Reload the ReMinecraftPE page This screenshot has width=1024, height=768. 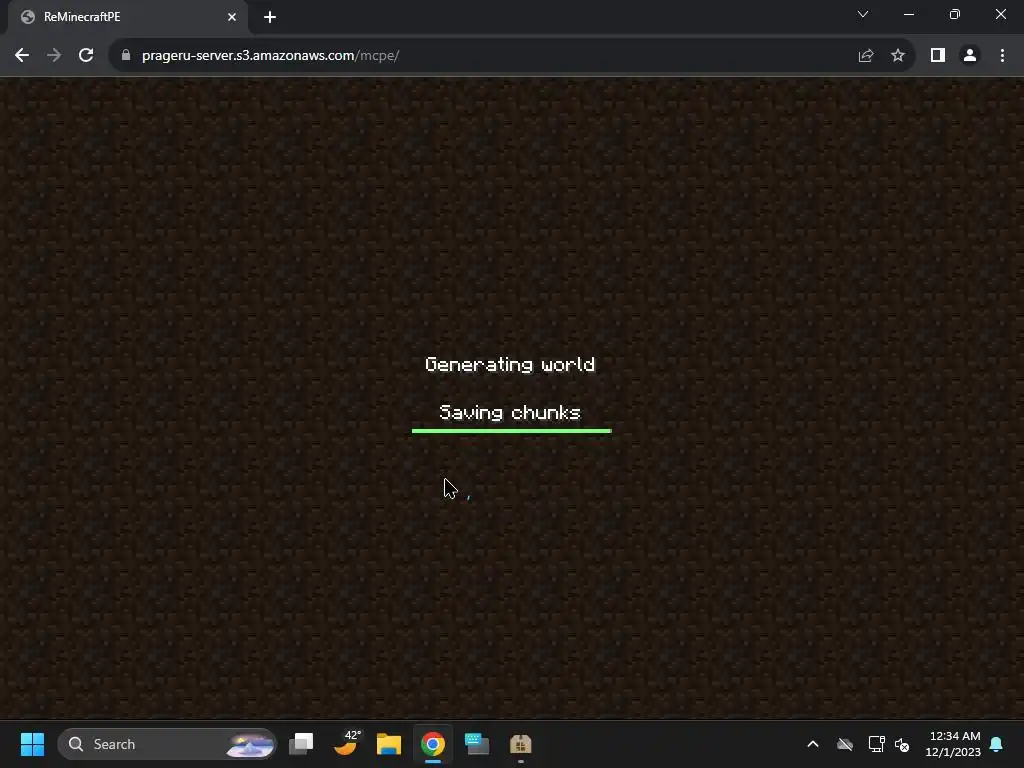coord(86,56)
